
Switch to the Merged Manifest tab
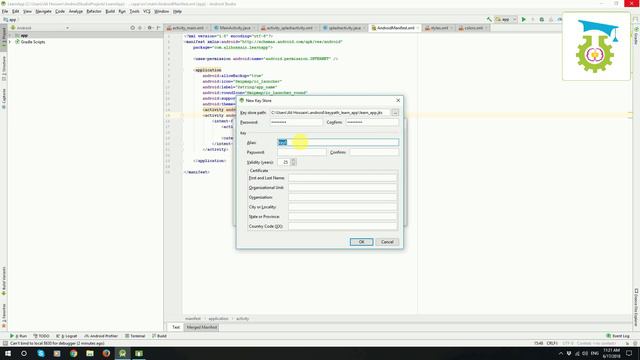click(202, 327)
